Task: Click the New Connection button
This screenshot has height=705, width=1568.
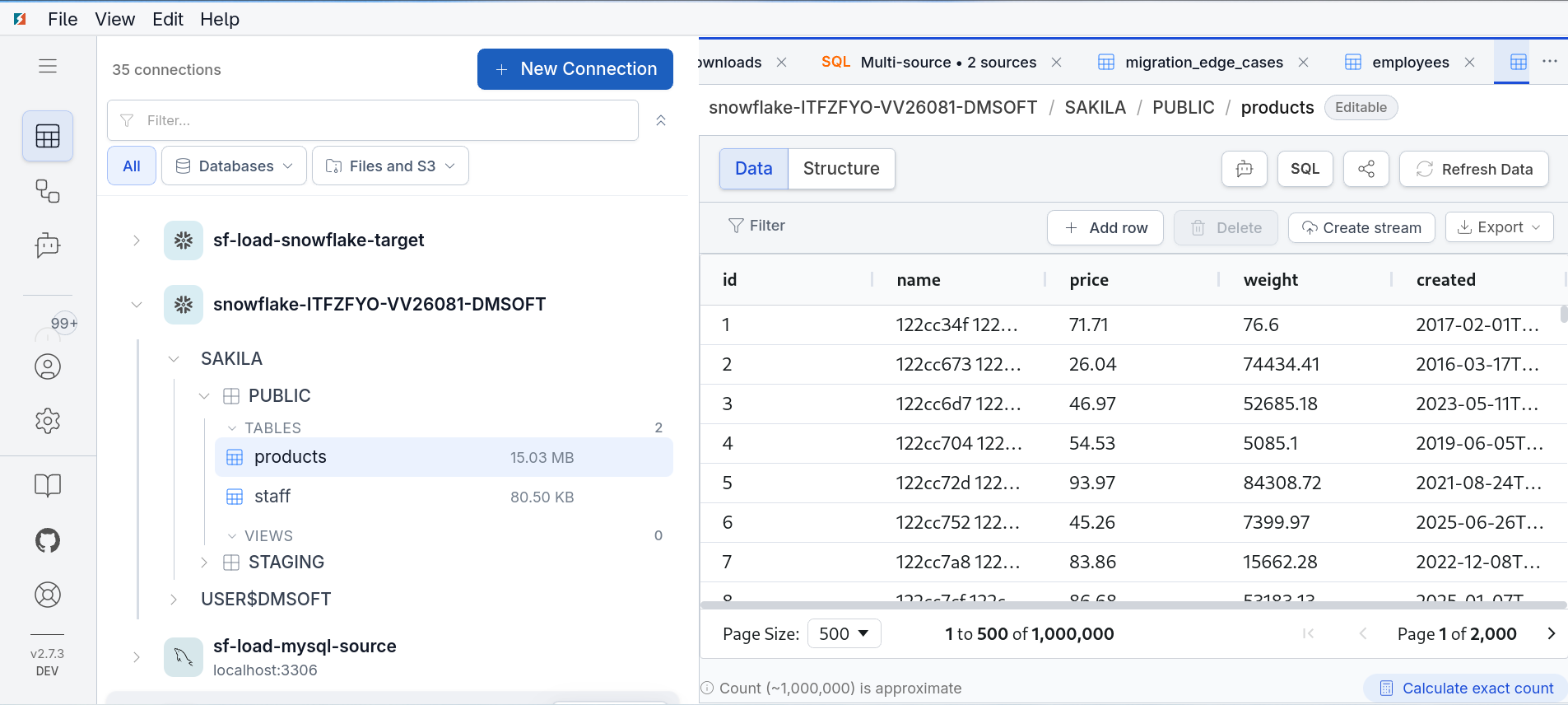Action: pyautogui.click(x=575, y=69)
